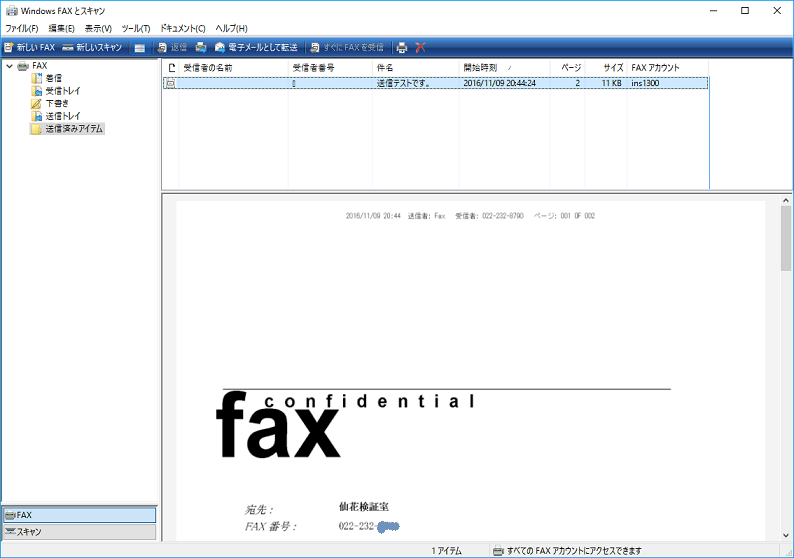Start a new scan from the toolbar
The width and height of the screenshot is (794, 558).
[x=92, y=48]
